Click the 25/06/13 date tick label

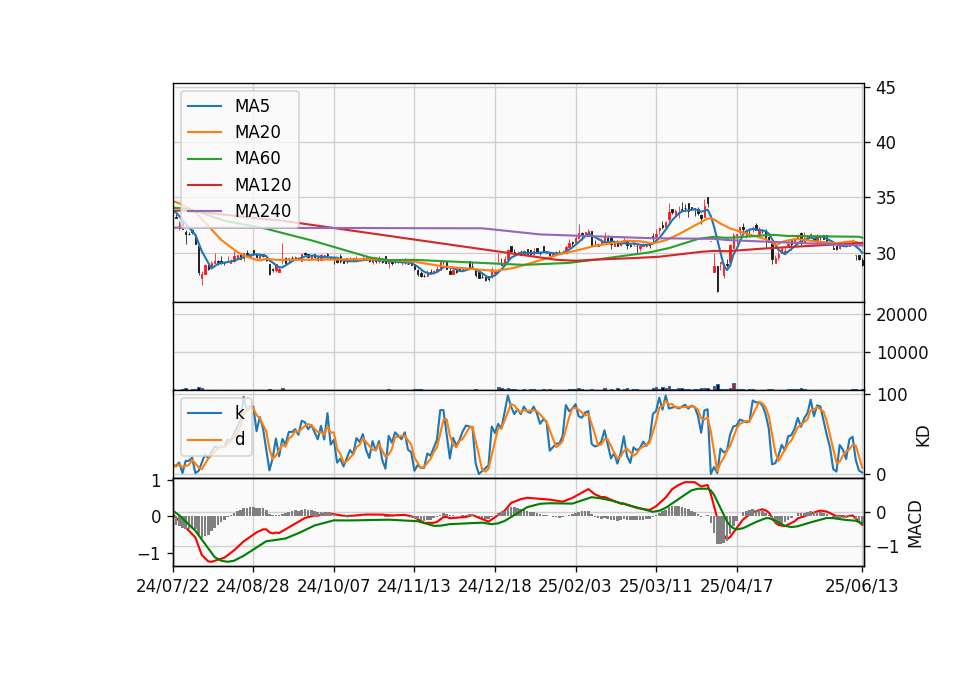[861, 586]
